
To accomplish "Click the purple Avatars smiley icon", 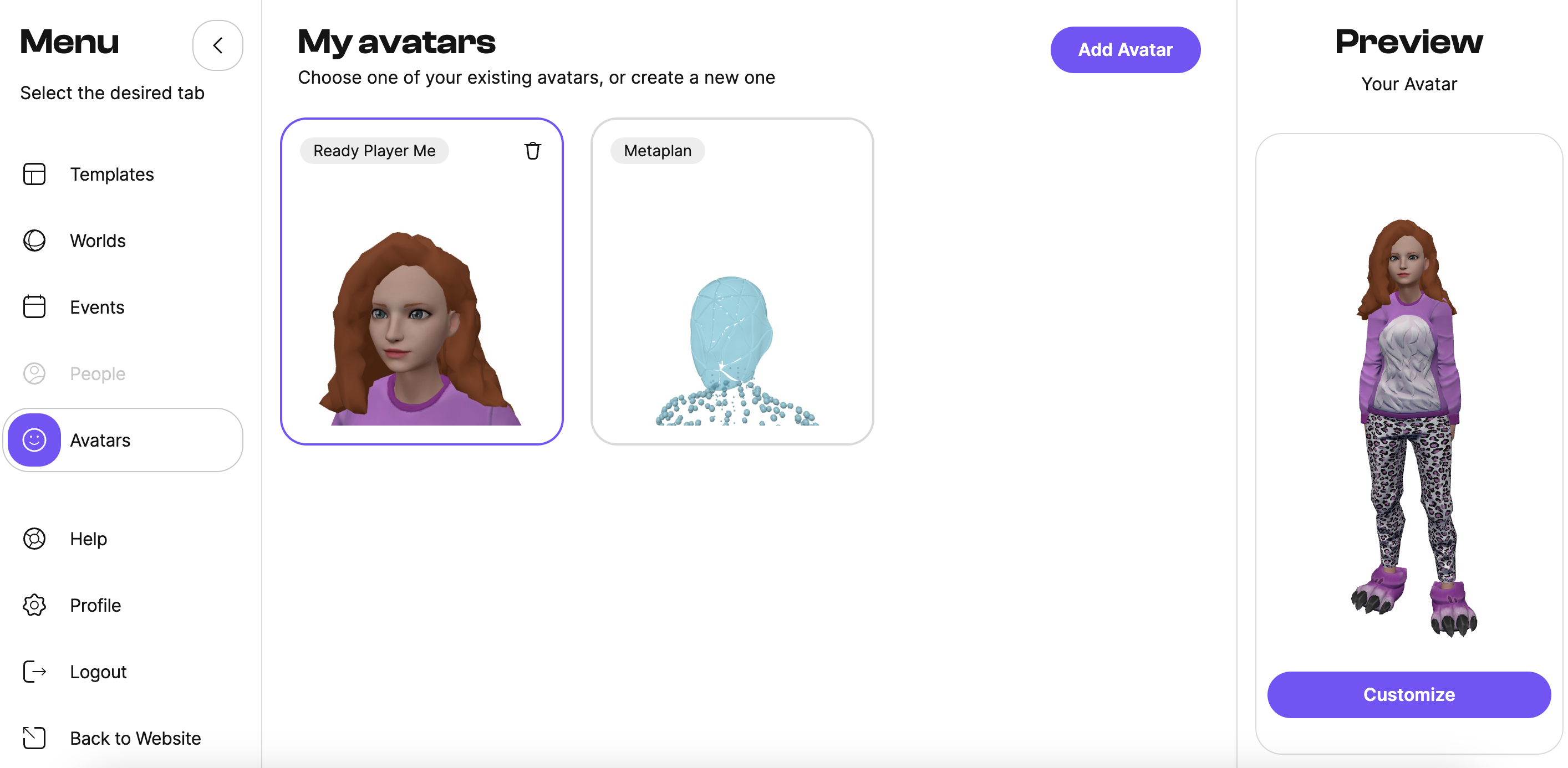I will (34, 439).
